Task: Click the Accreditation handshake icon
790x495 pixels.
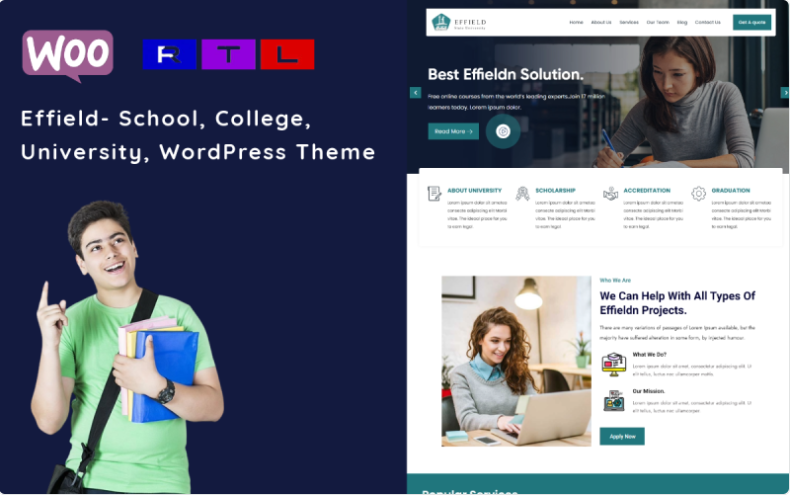Action: click(610, 194)
